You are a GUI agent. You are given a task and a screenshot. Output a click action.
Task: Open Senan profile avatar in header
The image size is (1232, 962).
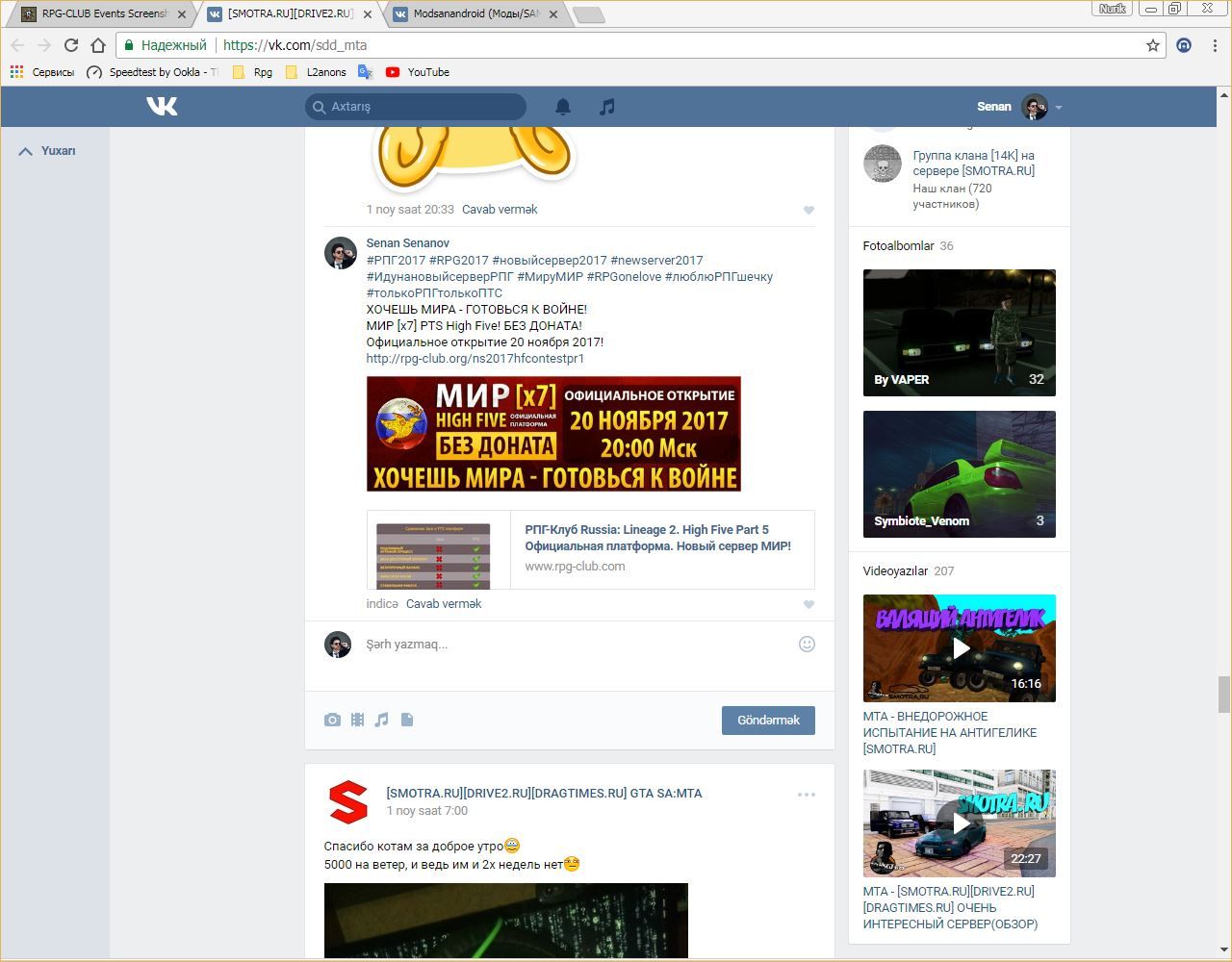pos(1035,107)
